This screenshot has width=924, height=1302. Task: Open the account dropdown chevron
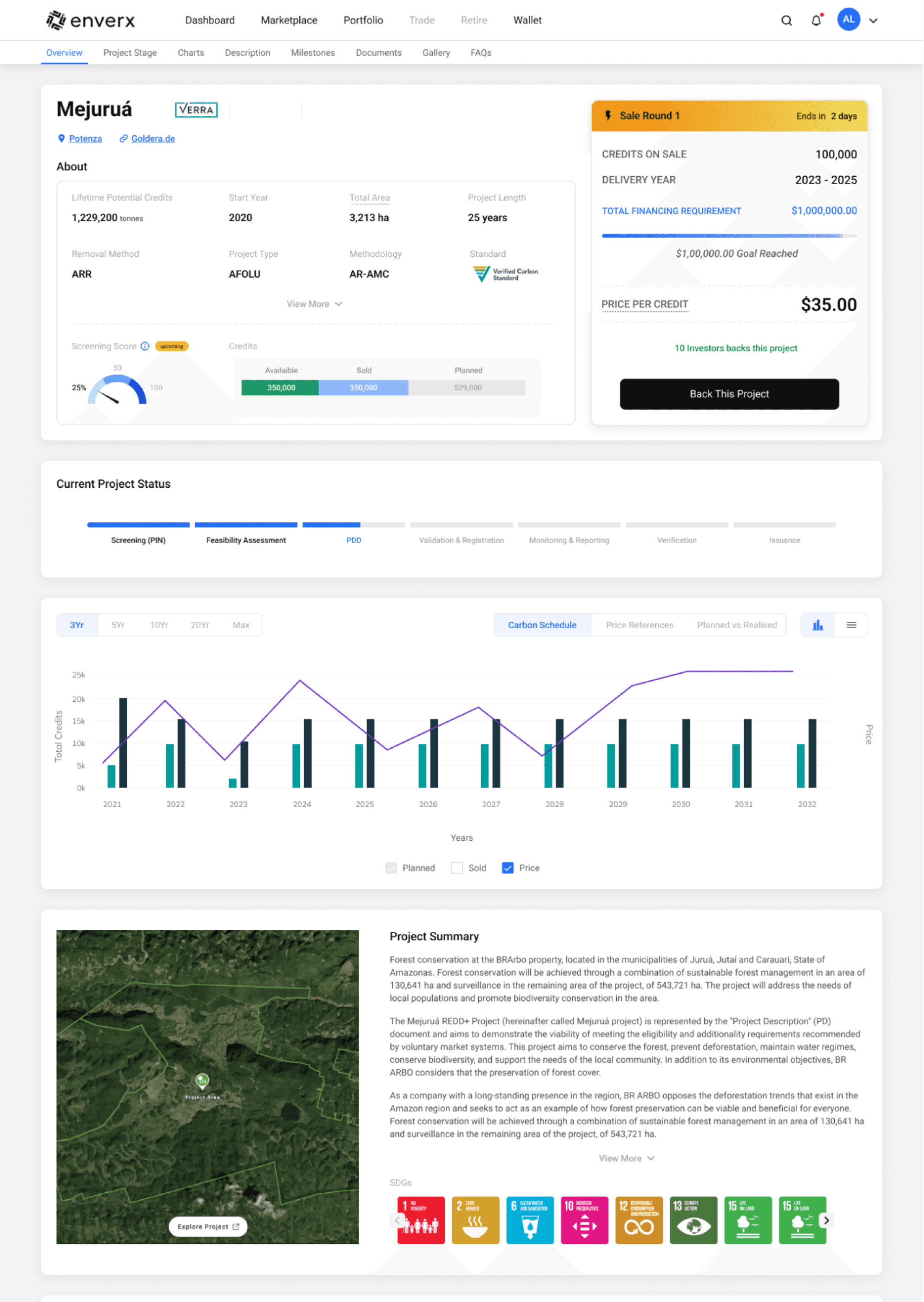point(873,20)
